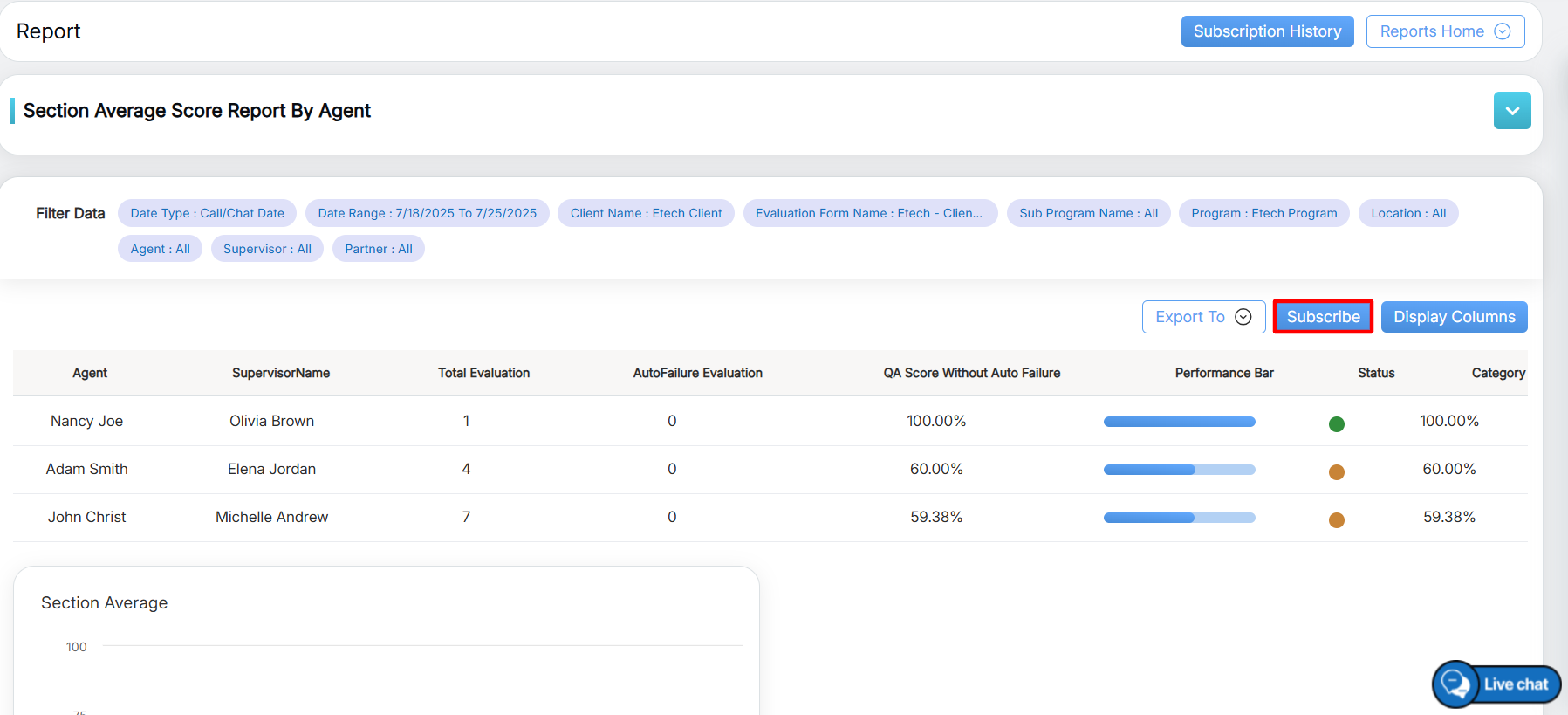
Task: Click Adam Smith's performance bar
Action: (1179, 470)
